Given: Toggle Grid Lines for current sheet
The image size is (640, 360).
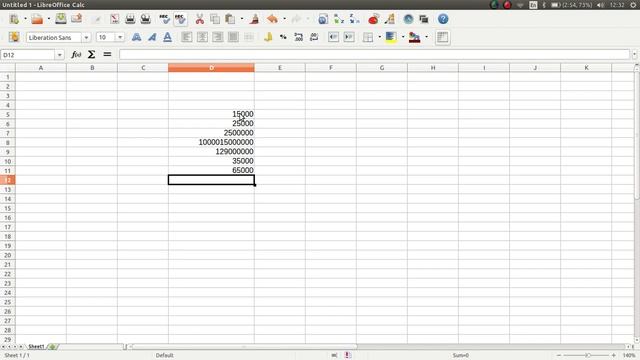Looking at the screenshot, I should pos(442,37).
